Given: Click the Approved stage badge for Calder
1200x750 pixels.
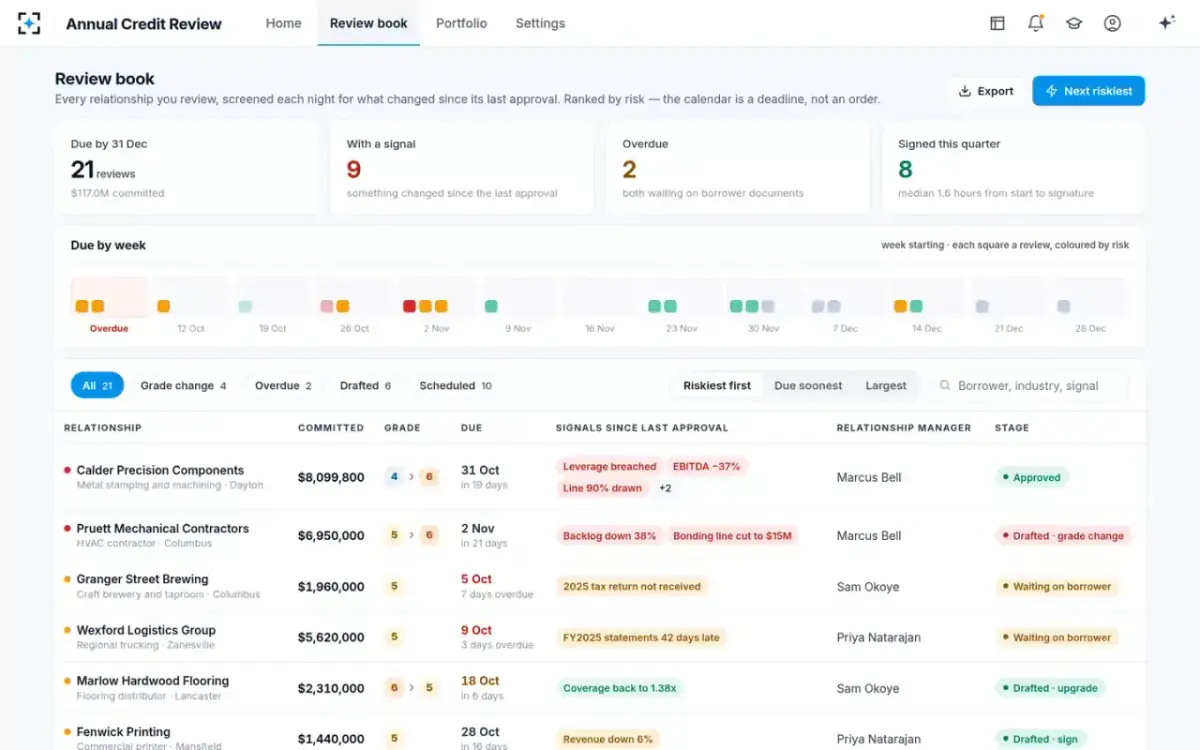Looking at the screenshot, I should (1032, 478).
